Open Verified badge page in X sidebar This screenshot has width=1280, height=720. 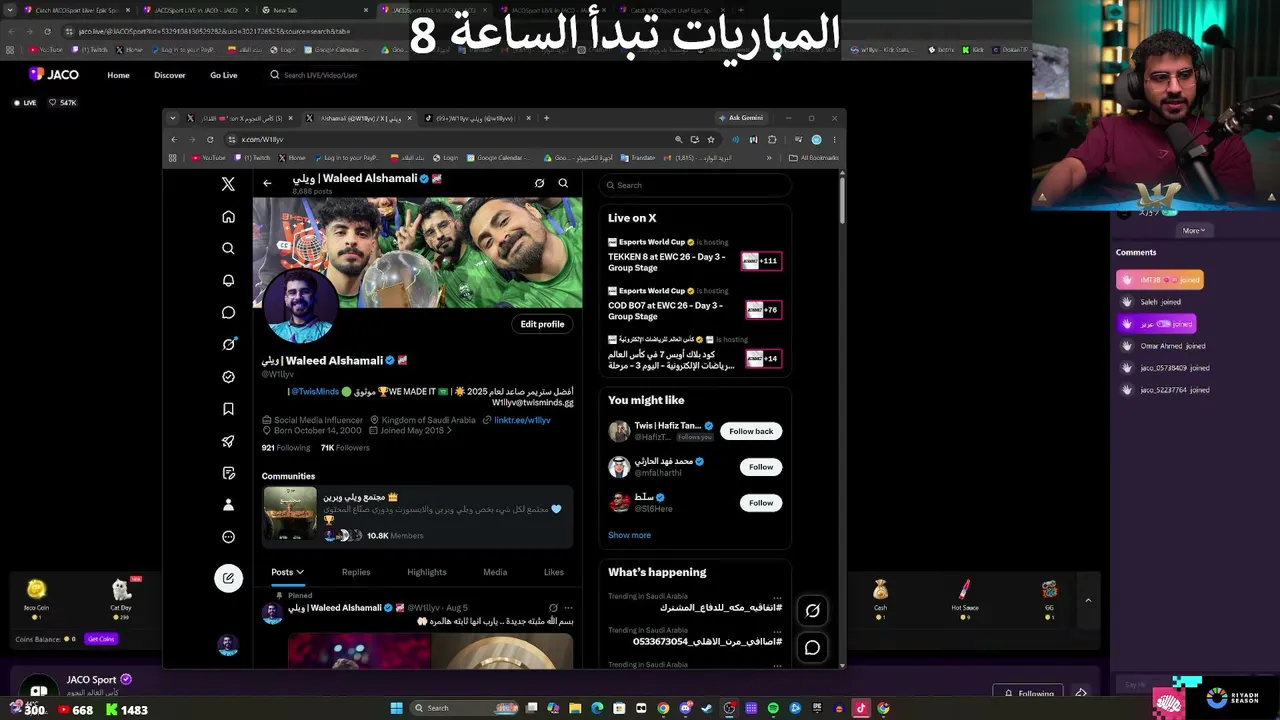[228, 377]
